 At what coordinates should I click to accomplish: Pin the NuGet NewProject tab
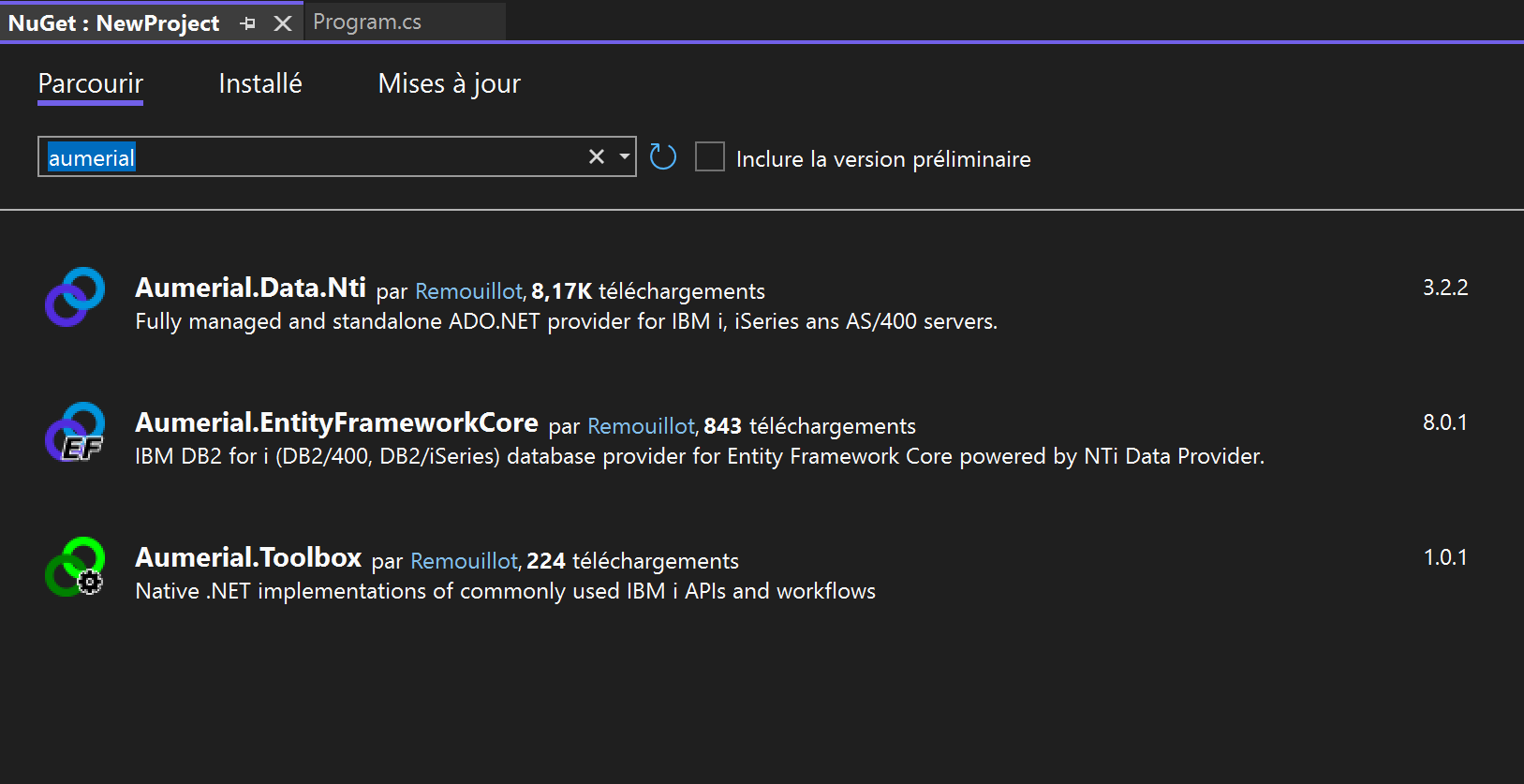pos(247,23)
